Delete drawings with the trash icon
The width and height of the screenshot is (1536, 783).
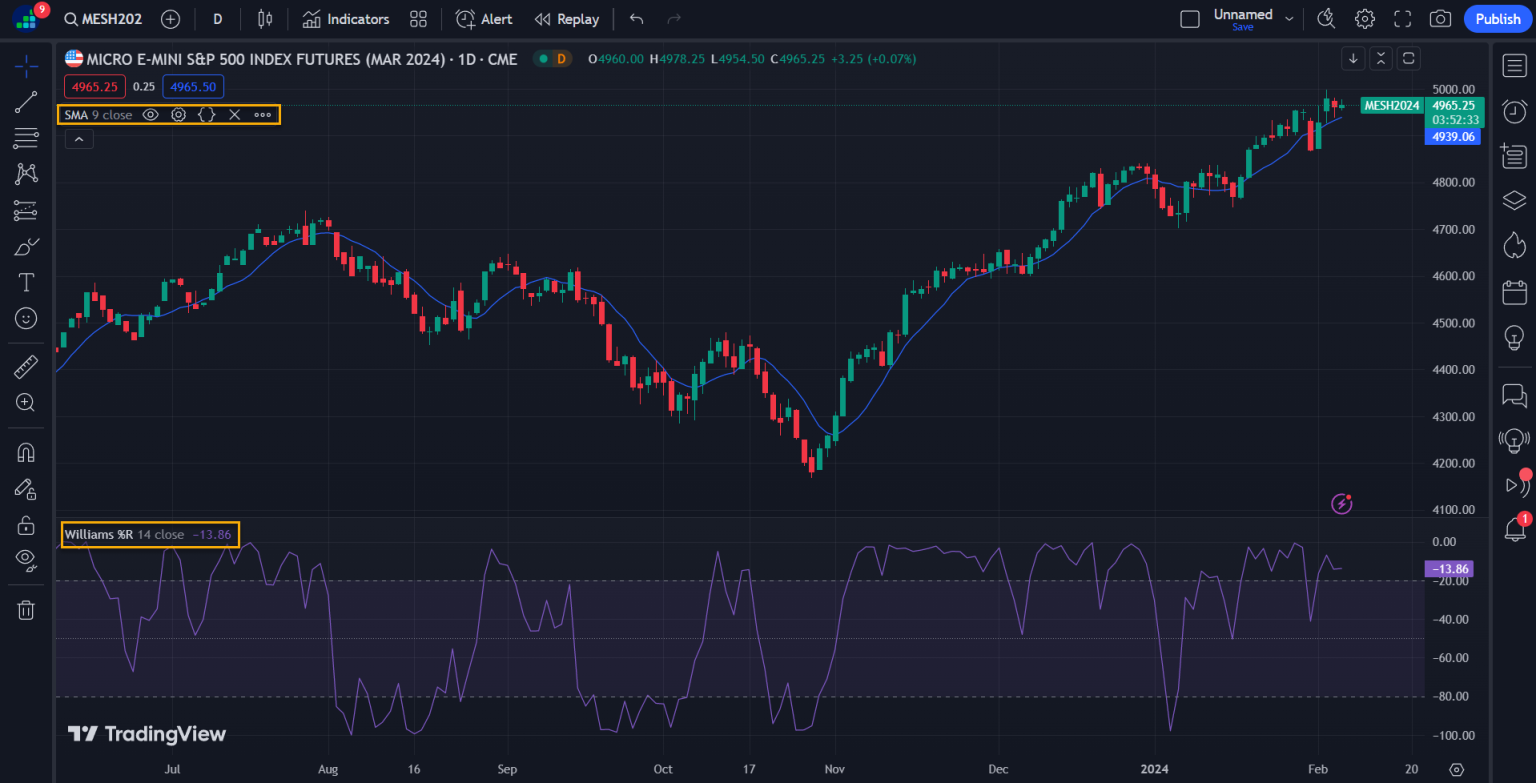pos(26,610)
